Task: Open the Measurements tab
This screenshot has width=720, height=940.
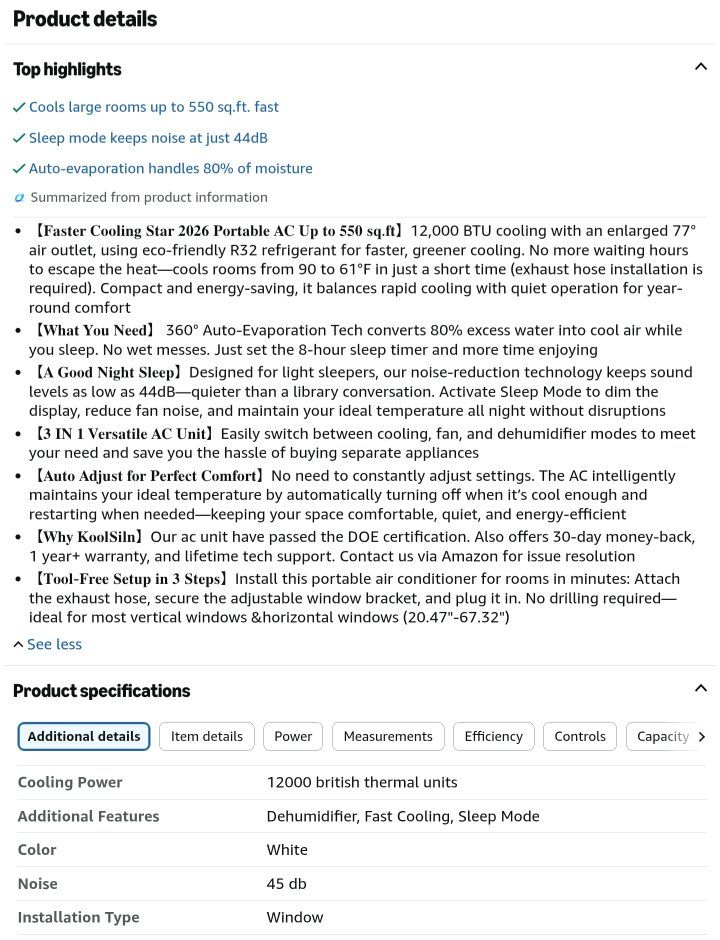Action: (x=388, y=737)
